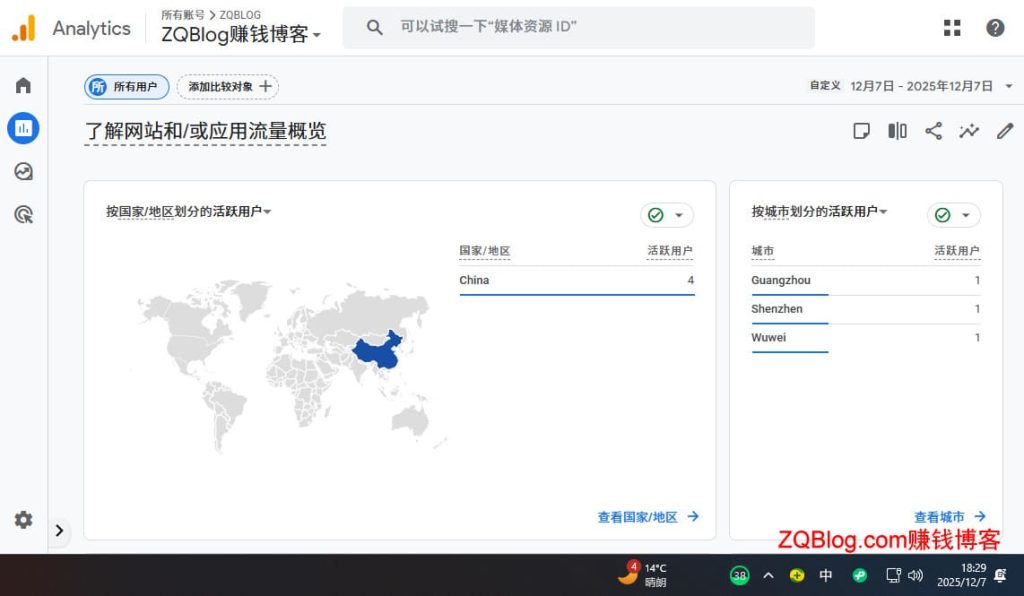This screenshot has height=596, width=1024.
Task: Expand the sidebar with the chevron arrow
Action: 59,531
